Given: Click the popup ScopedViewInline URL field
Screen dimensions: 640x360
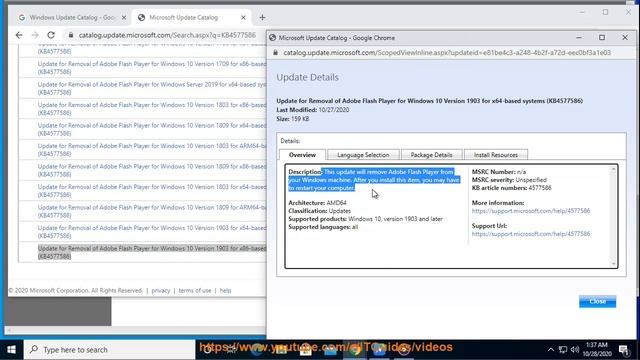Looking at the screenshot, I should tap(447, 53).
